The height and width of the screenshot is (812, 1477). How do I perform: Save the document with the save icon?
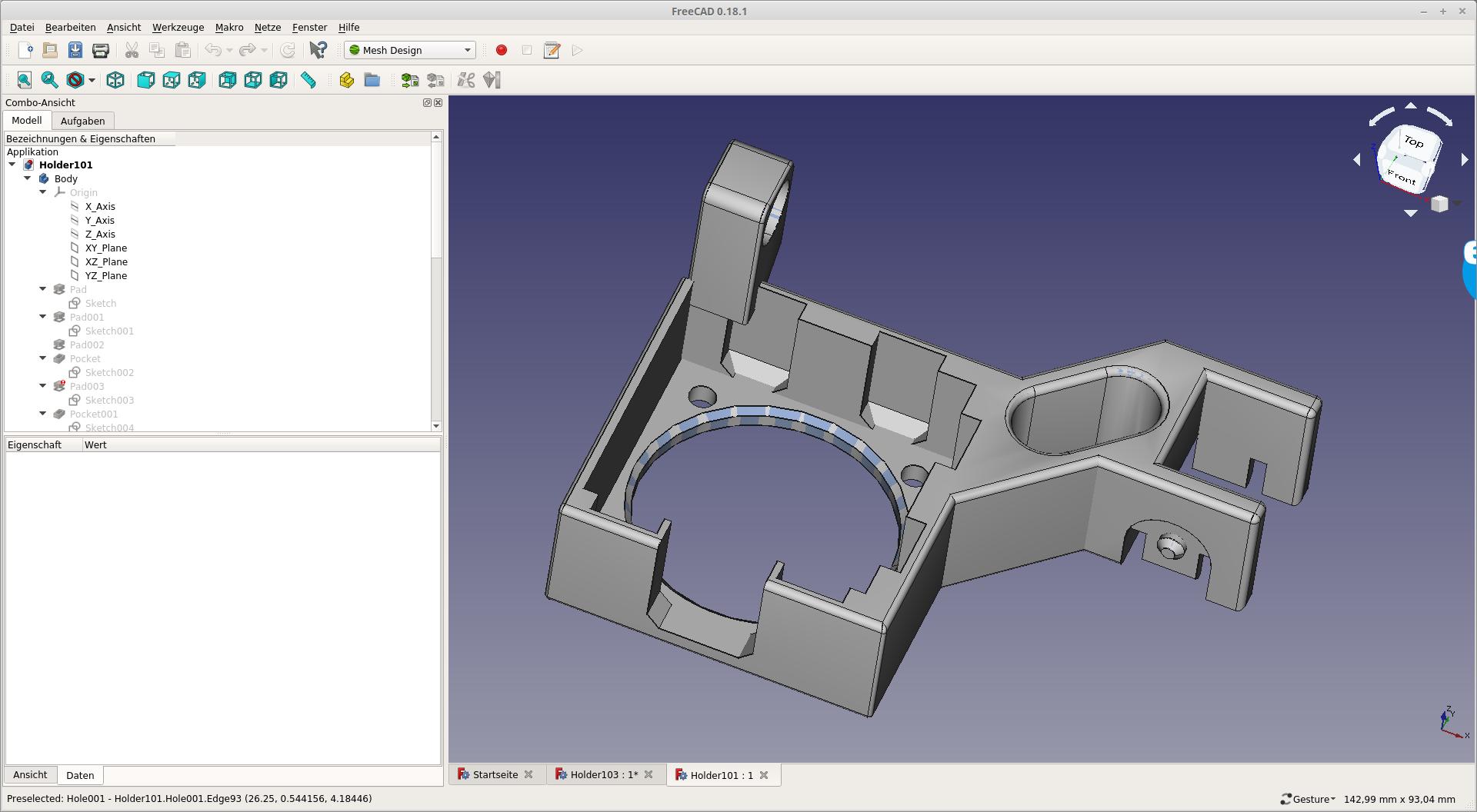pos(75,50)
